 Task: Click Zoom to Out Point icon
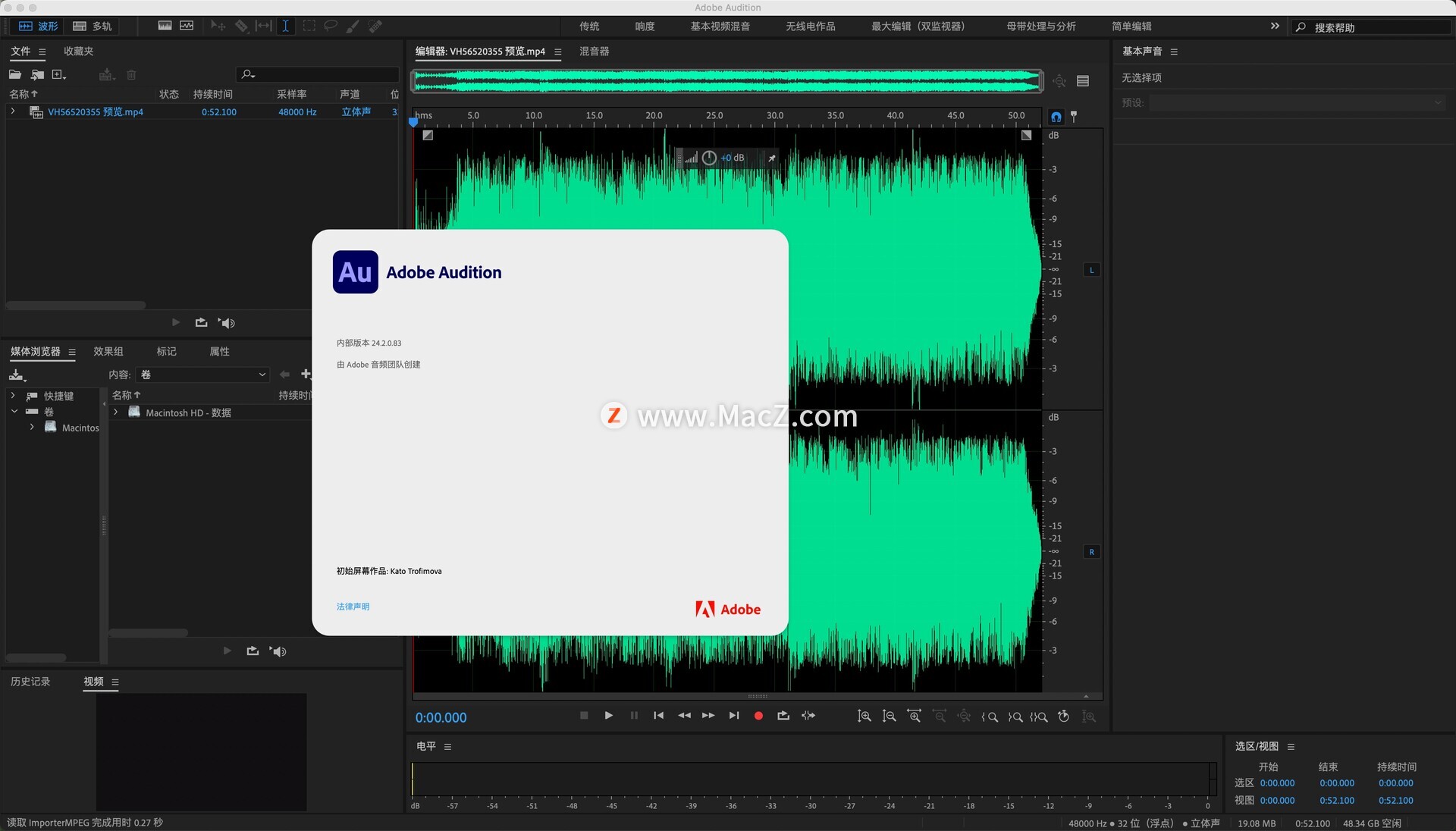[1015, 717]
